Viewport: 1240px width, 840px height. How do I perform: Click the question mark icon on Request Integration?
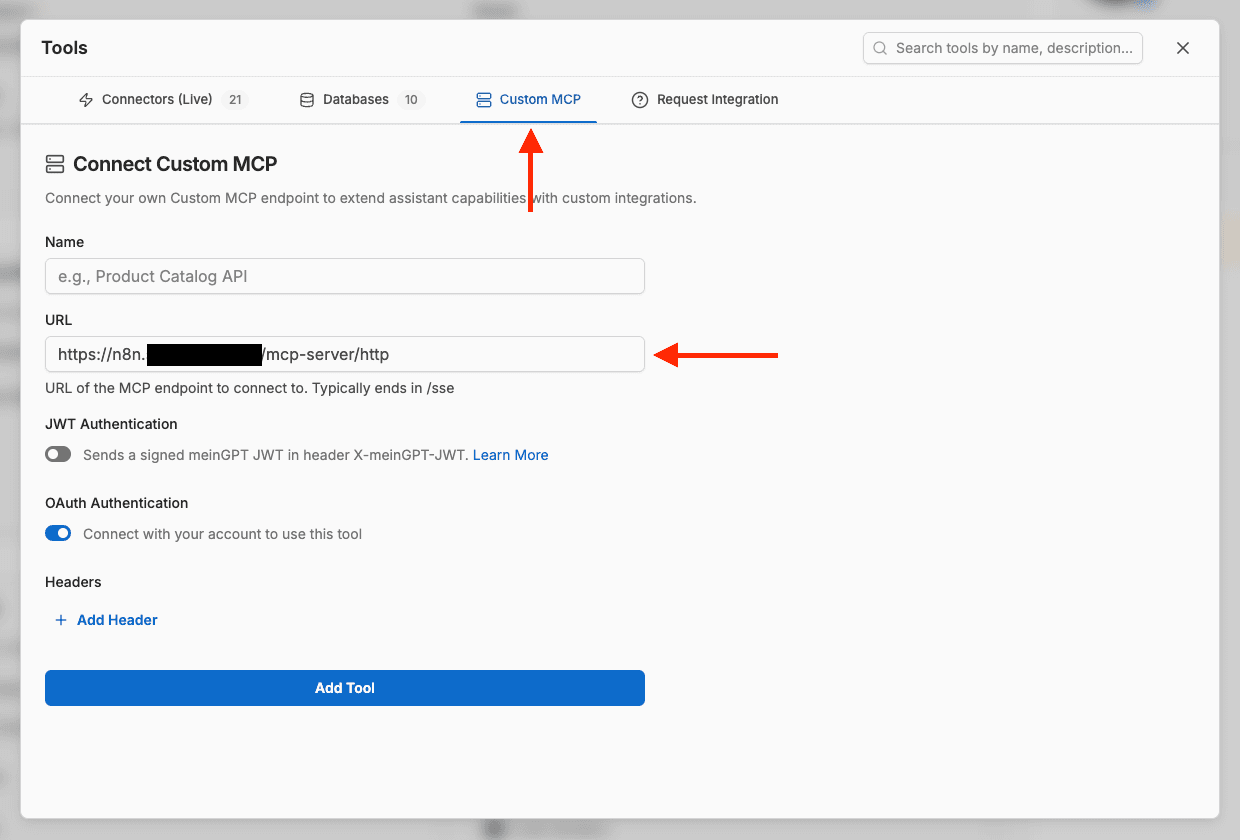click(639, 99)
